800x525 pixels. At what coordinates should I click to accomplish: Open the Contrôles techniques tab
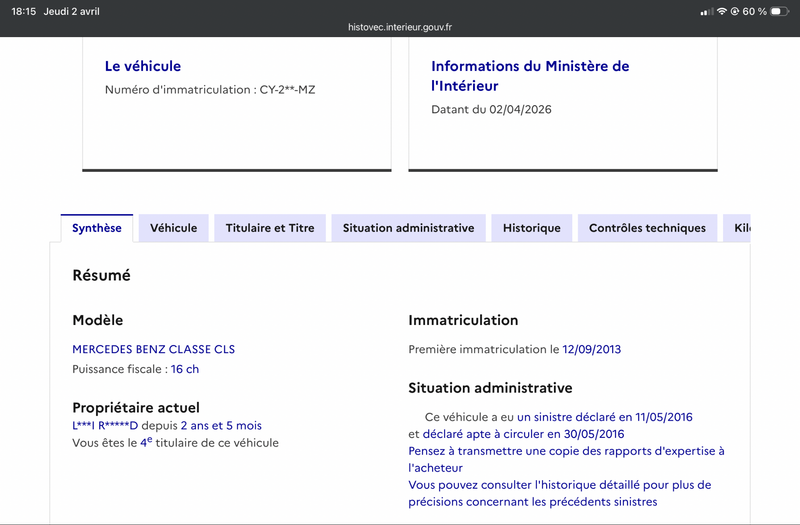[x=647, y=228]
